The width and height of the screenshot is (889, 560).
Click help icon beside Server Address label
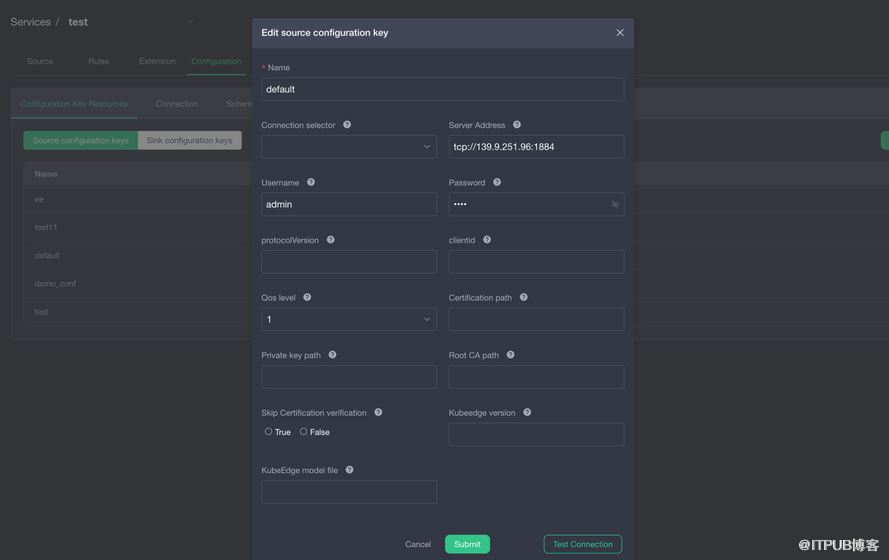(x=517, y=125)
